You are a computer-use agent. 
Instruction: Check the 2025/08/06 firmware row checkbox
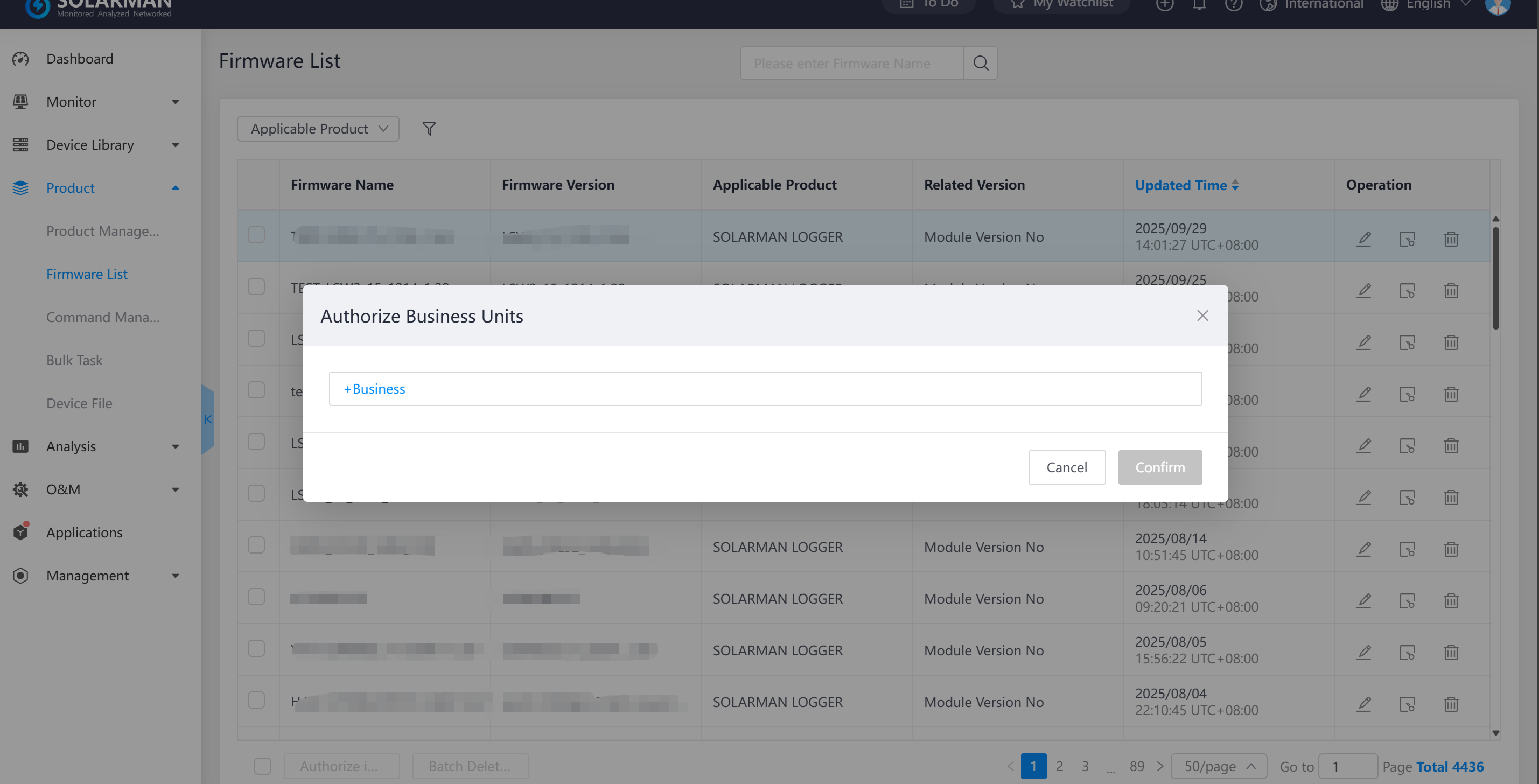pyautogui.click(x=256, y=597)
